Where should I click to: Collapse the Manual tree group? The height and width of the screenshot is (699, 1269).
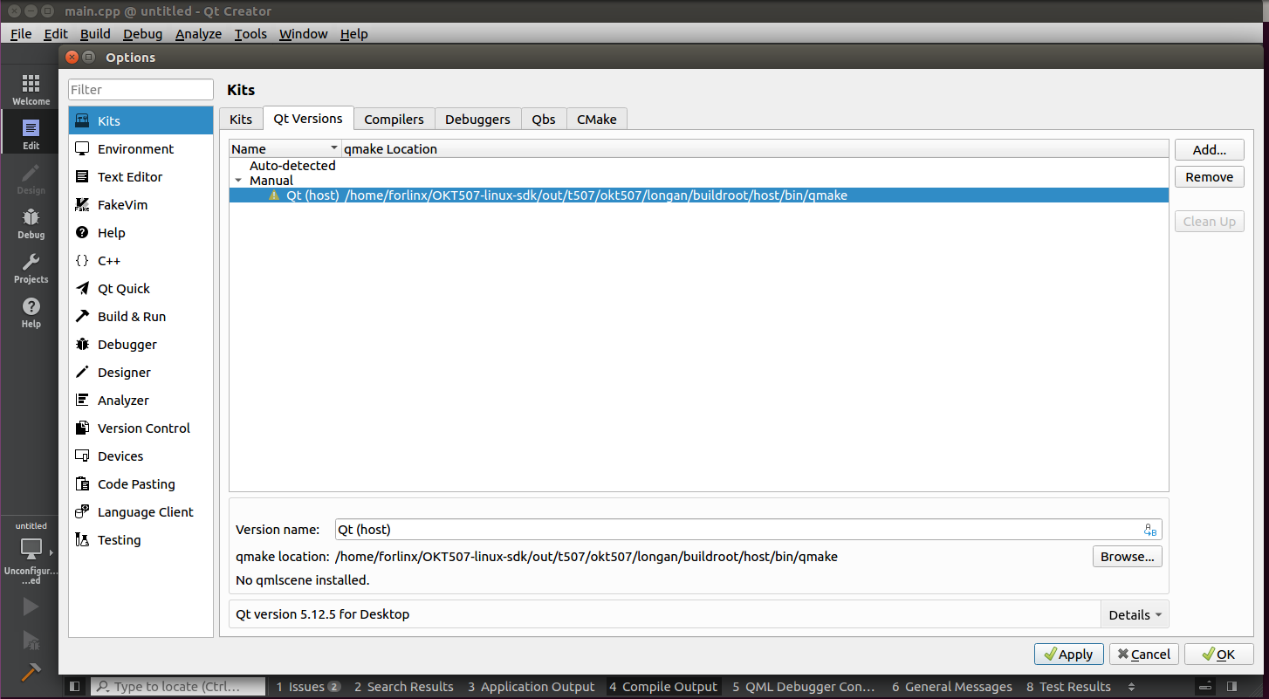(238, 181)
